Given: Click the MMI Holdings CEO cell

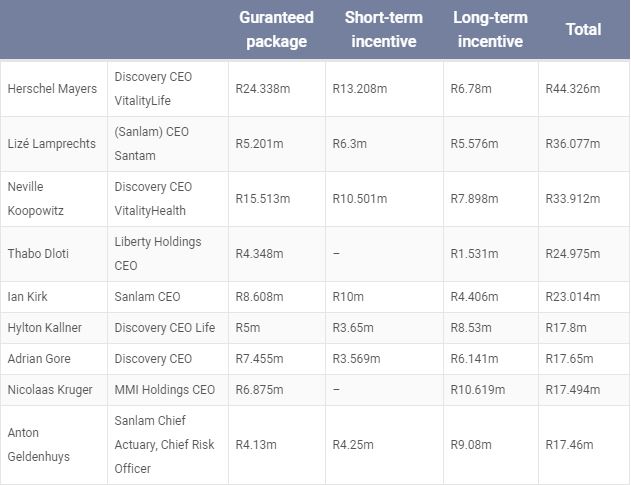Looking at the screenshot, I should 164,390.
